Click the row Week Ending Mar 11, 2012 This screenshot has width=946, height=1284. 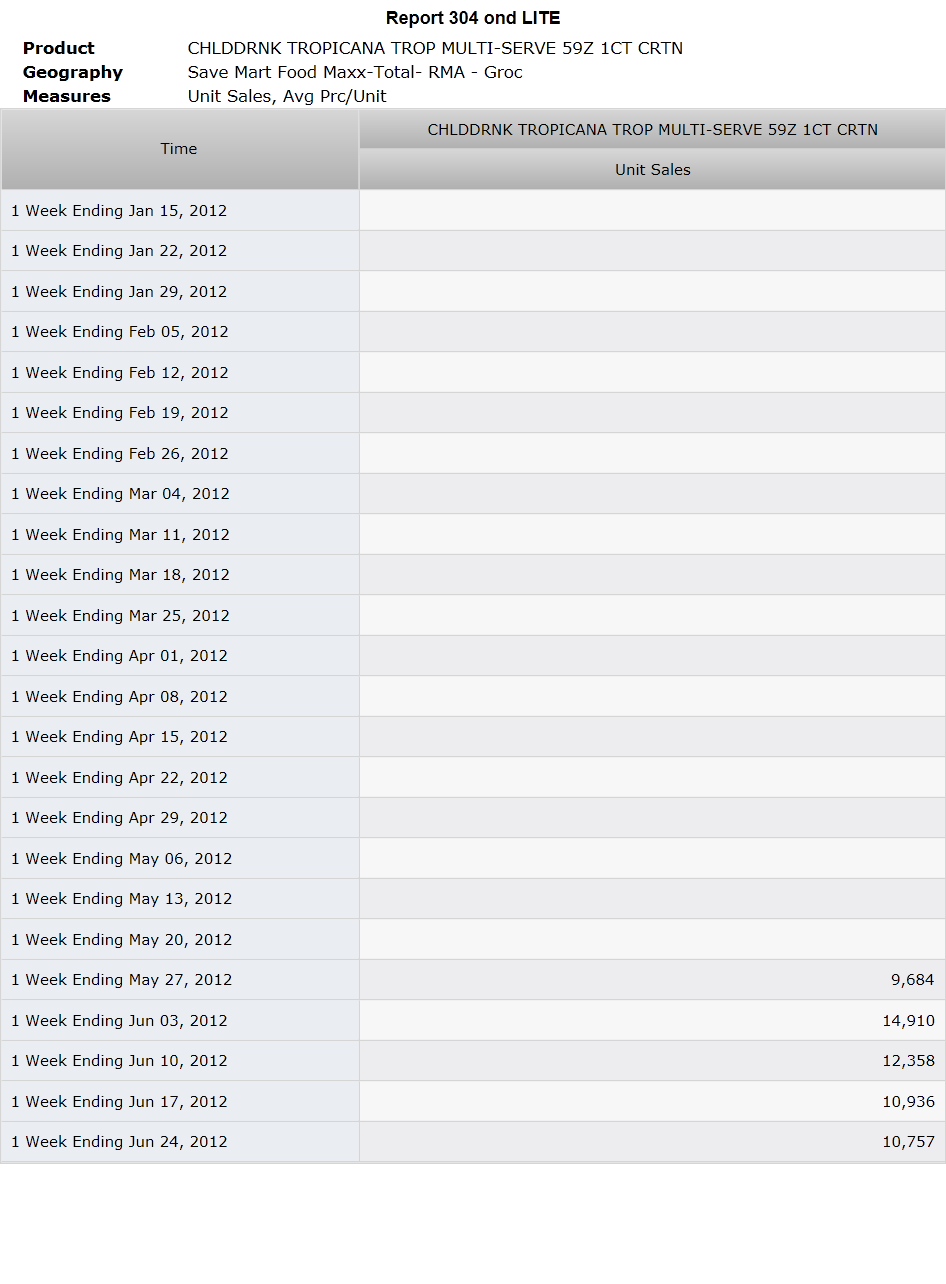coord(473,535)
